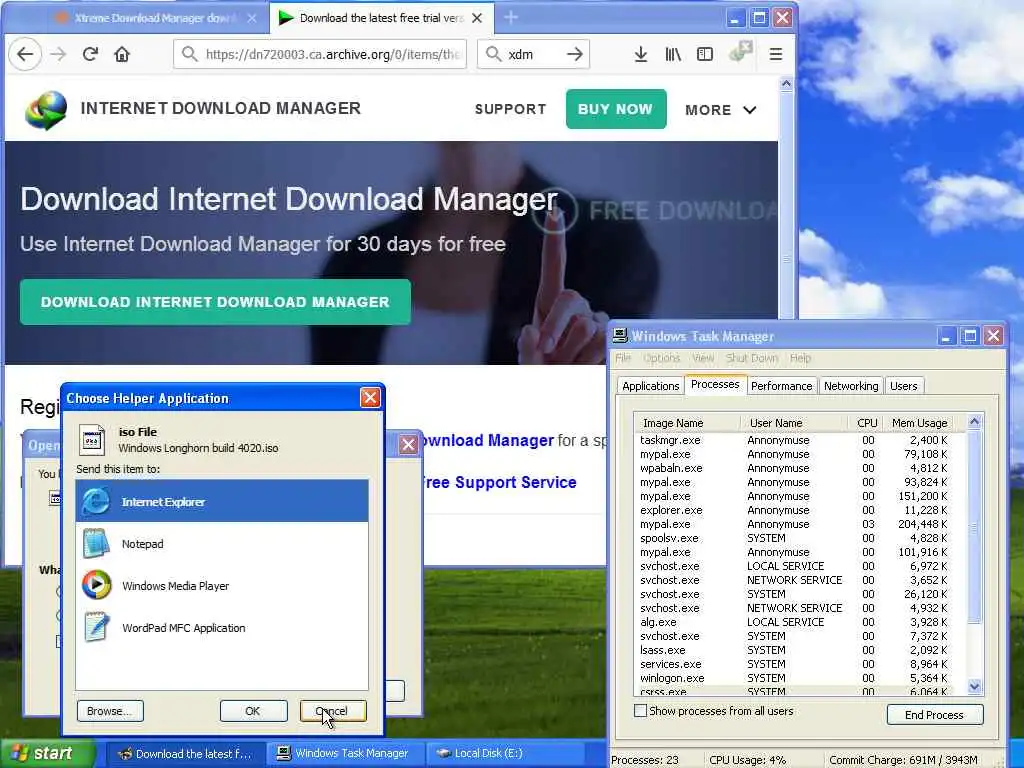
Task: Open the browser hamburger menu
Action: pyautogui.click(x=776, y=54)
